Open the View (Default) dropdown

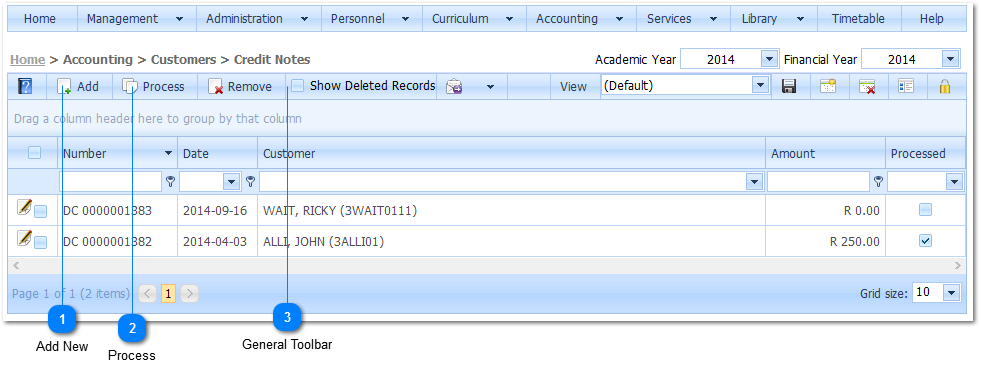(760, 86)
